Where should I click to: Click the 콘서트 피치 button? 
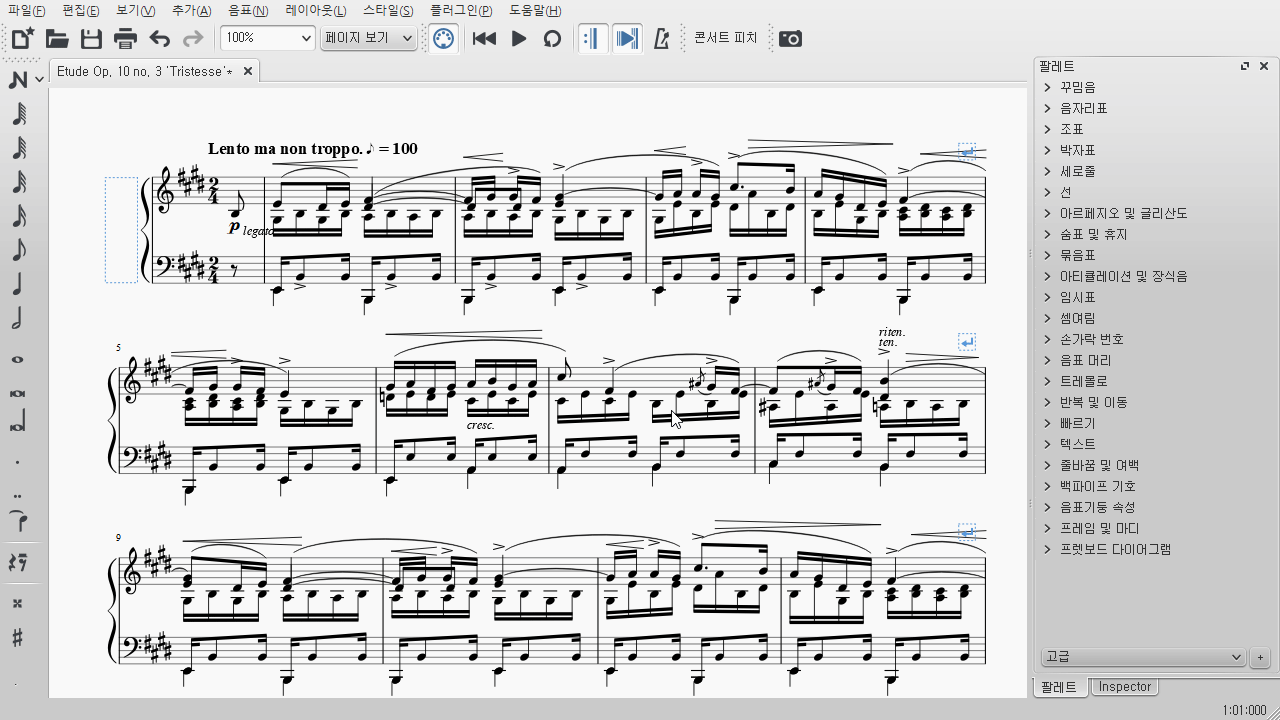click(725, 39)
